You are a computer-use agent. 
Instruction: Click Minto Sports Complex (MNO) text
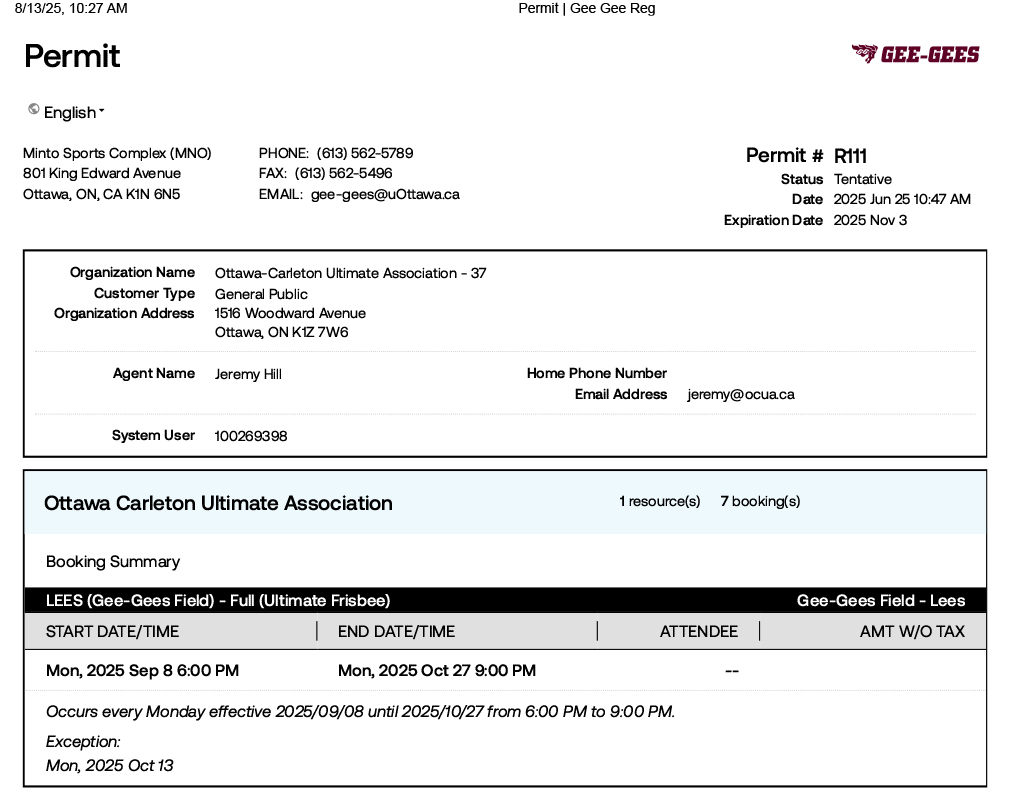click(x=117, y=153)
